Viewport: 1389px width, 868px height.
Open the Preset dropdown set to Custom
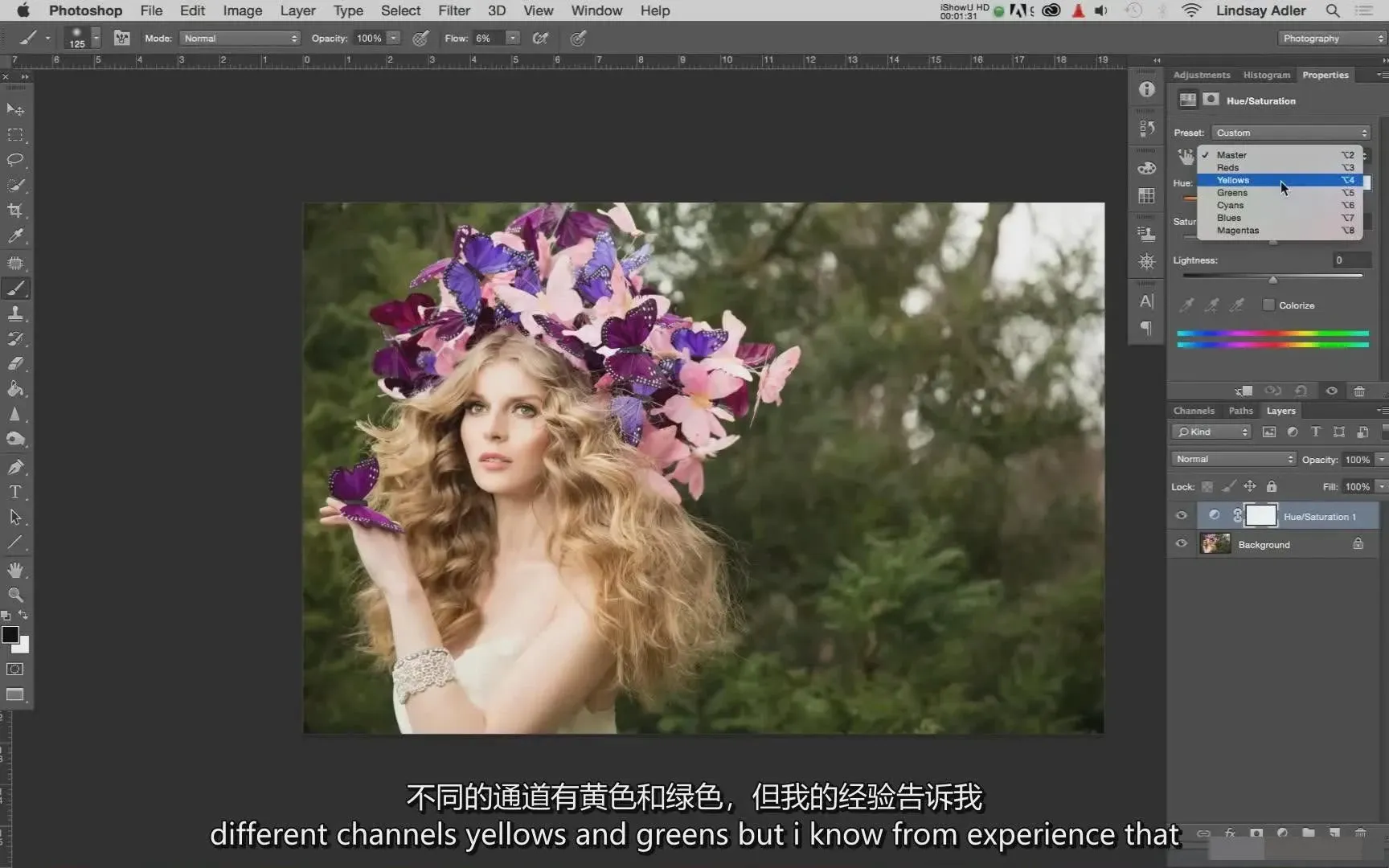pos(1290,133)
